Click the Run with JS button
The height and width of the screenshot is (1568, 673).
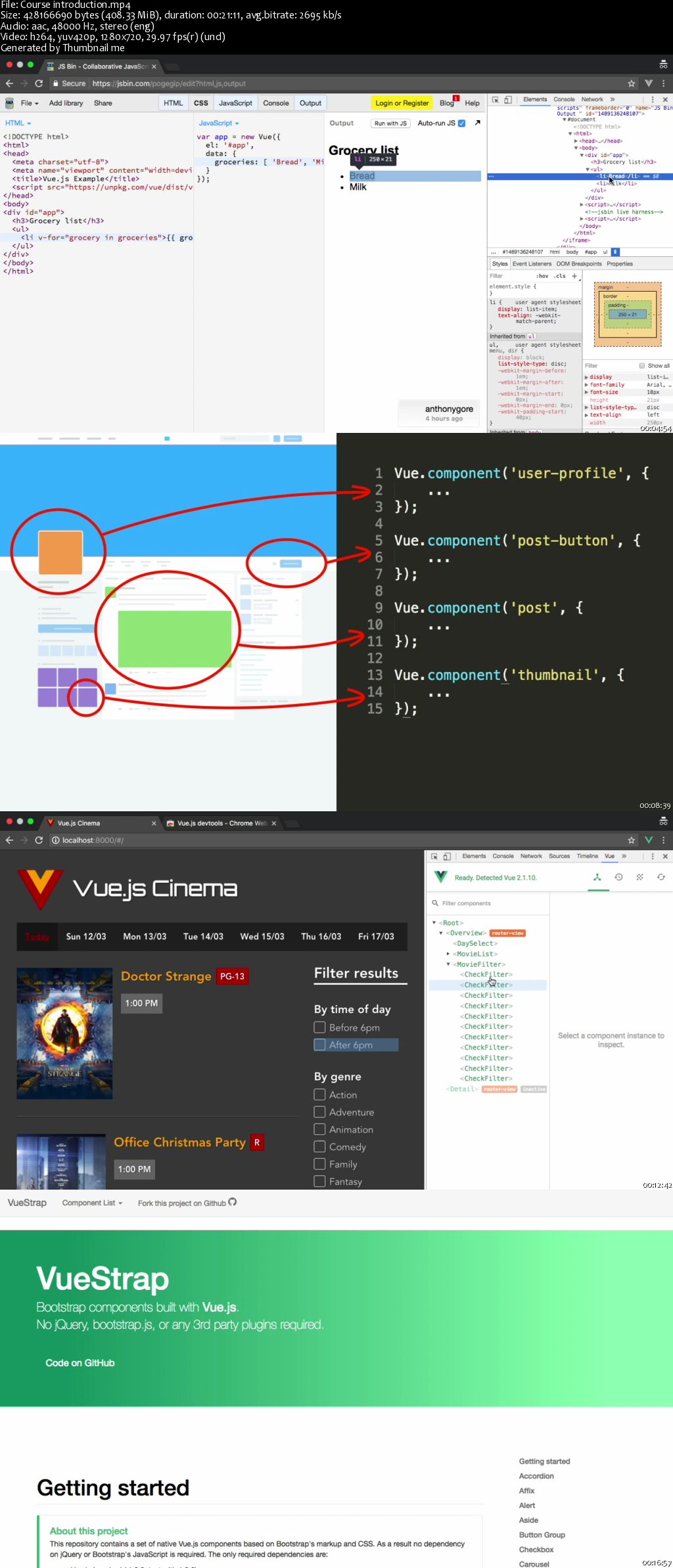(390, 123)
